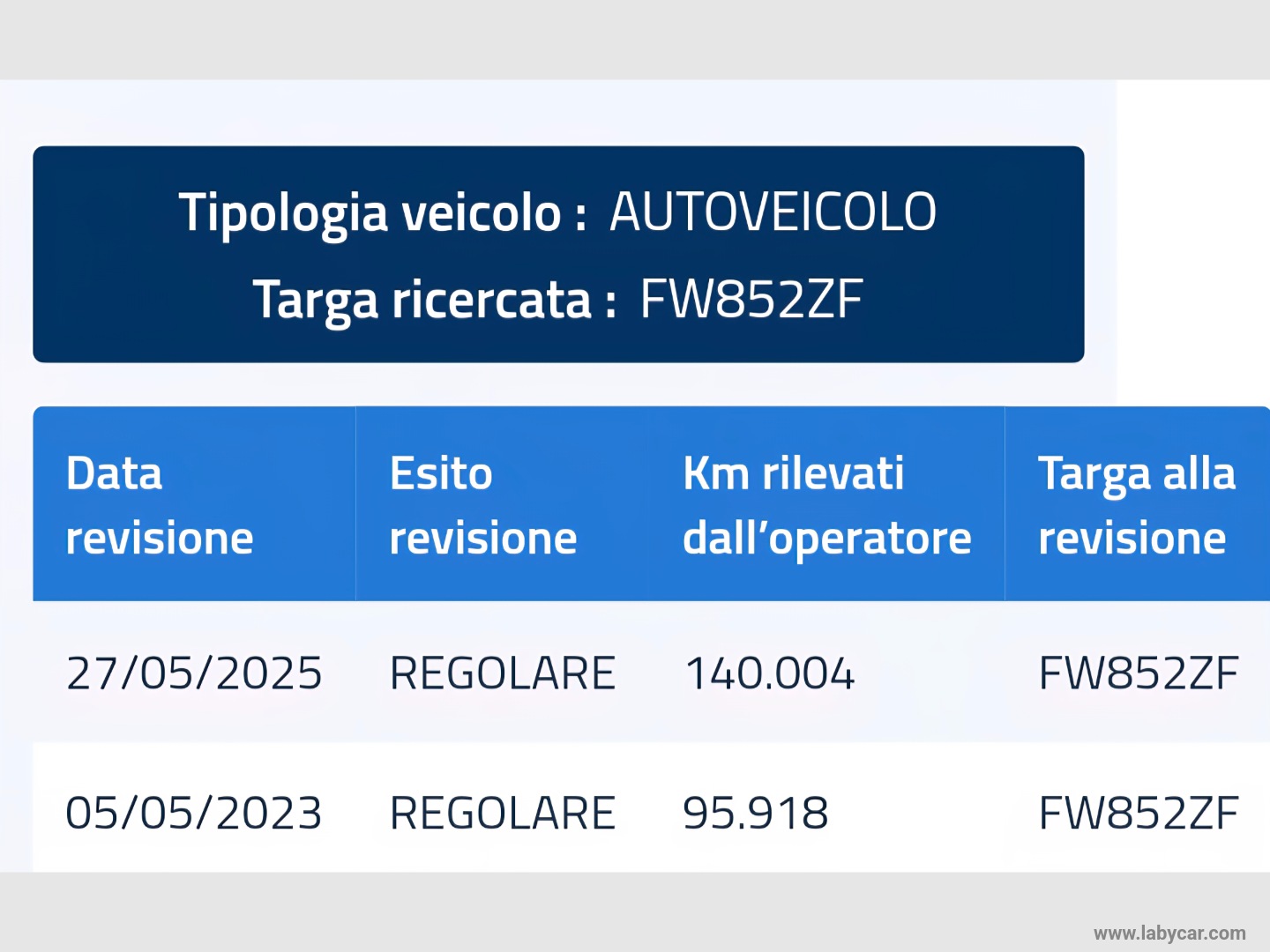The height and width of the screenshot is (952, 1270).
Task: Click REGOLARE result for the 2023 revision
Action: (x=503, y=813)
